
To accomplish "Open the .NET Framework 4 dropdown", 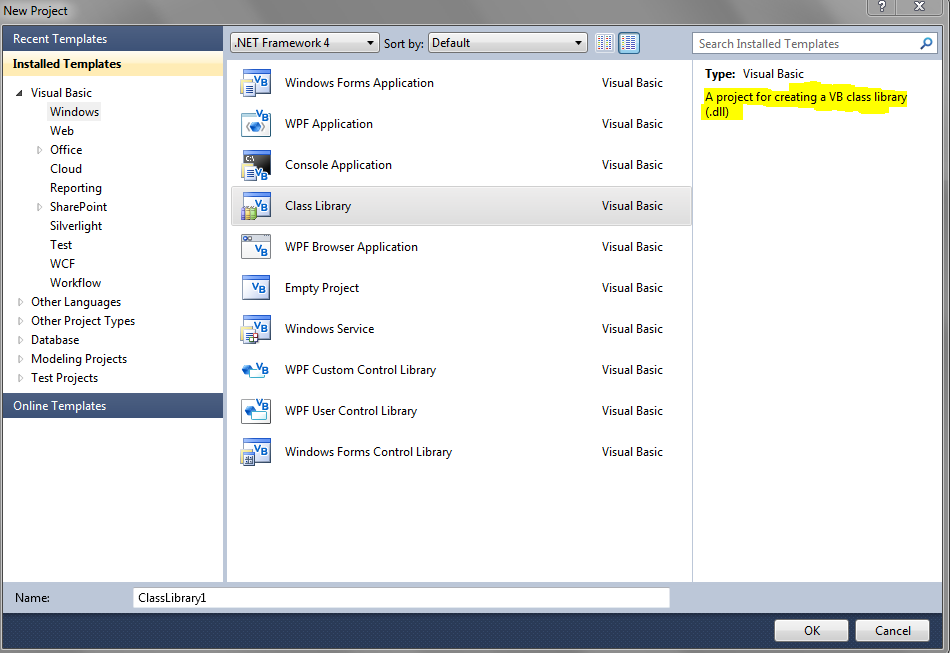I will [305, 43].
